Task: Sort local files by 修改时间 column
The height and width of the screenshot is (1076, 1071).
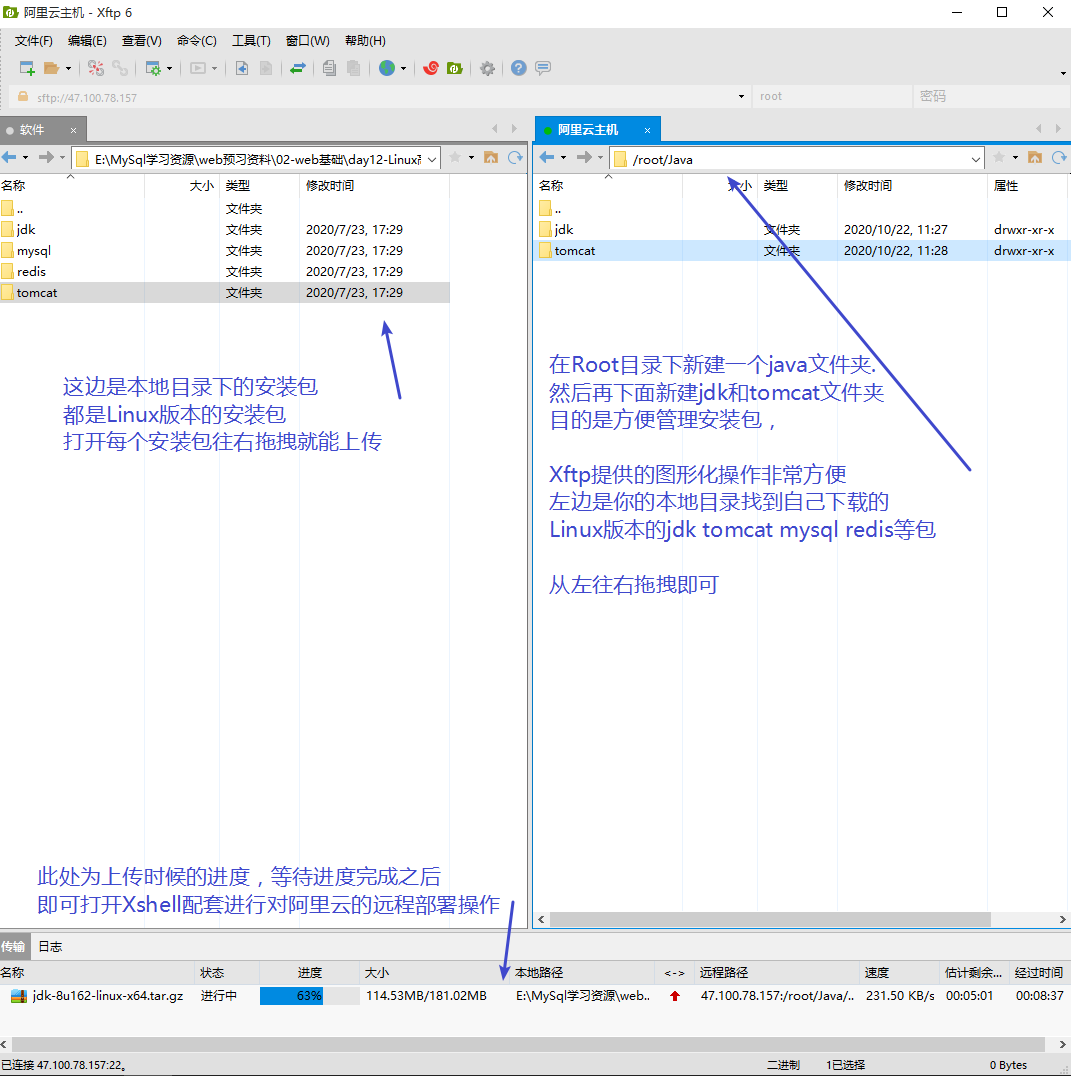Action: (375, 185)
